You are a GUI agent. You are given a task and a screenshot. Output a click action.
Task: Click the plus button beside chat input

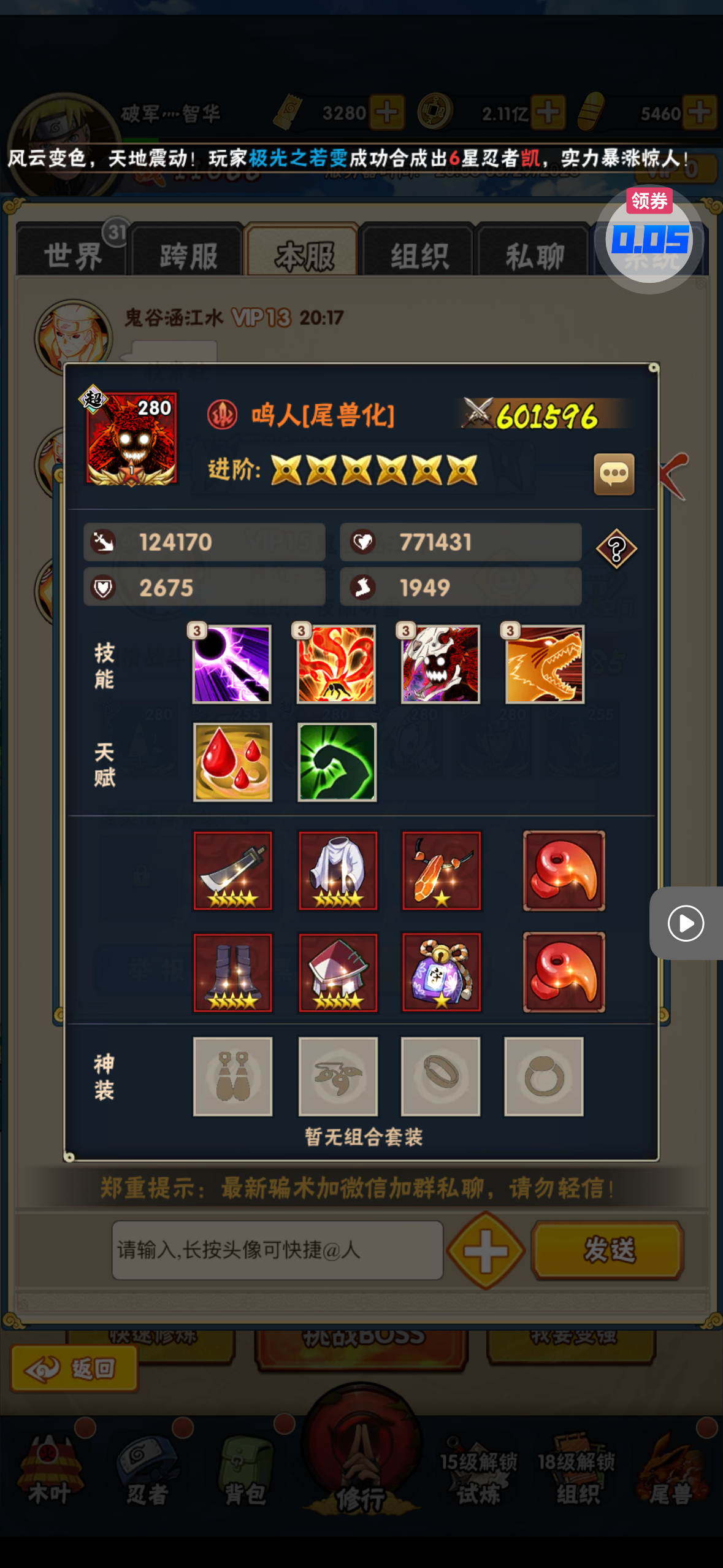tap(486, 1250)
